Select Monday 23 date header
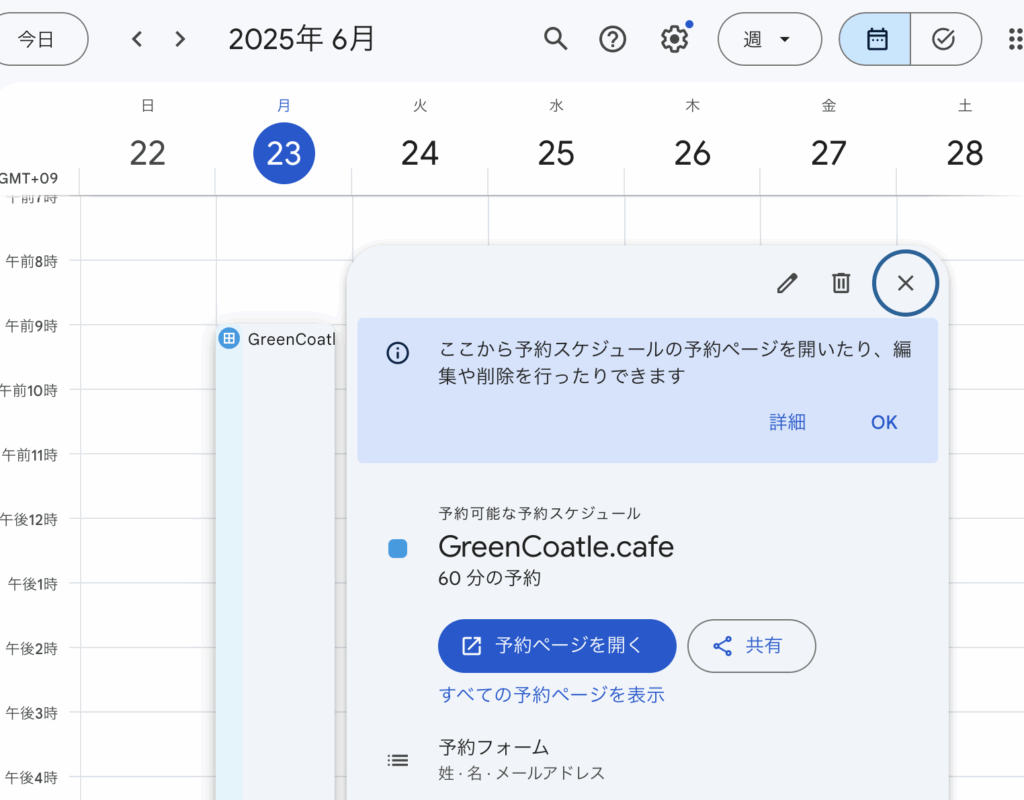This screenshot has width=1024, height=800. pos(284,153)
